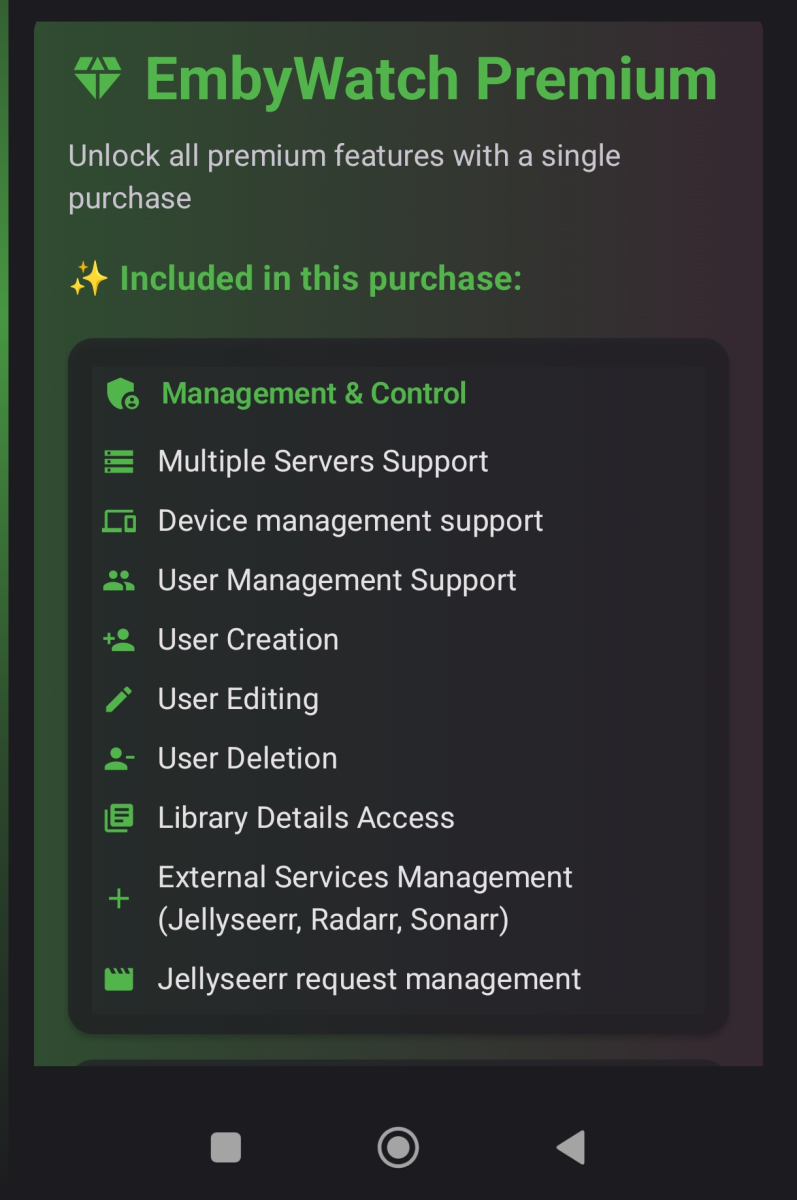Tap the Android home button
Screen dimensions: 797x1200
pos(398,1147)
